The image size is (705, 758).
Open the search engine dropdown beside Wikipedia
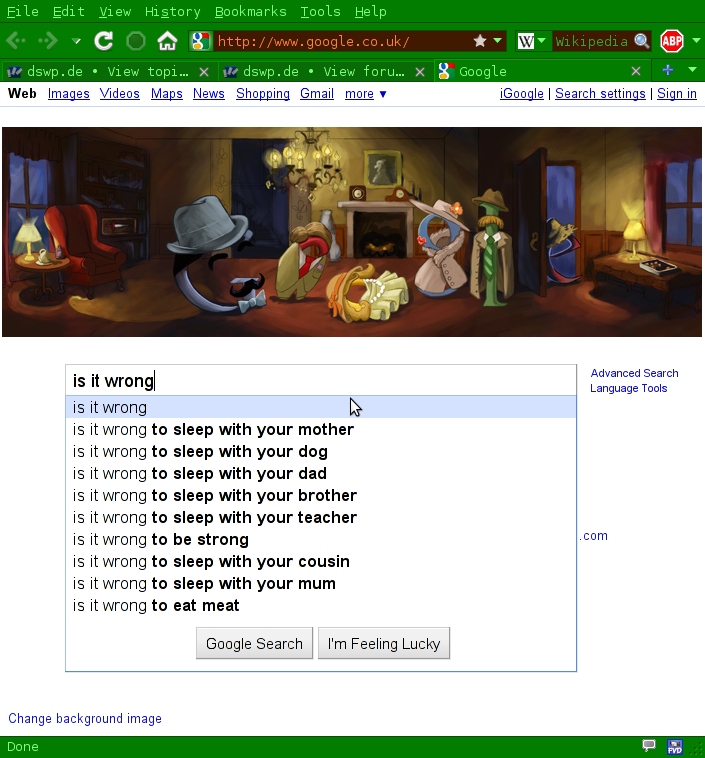click(x=541, y=41)
